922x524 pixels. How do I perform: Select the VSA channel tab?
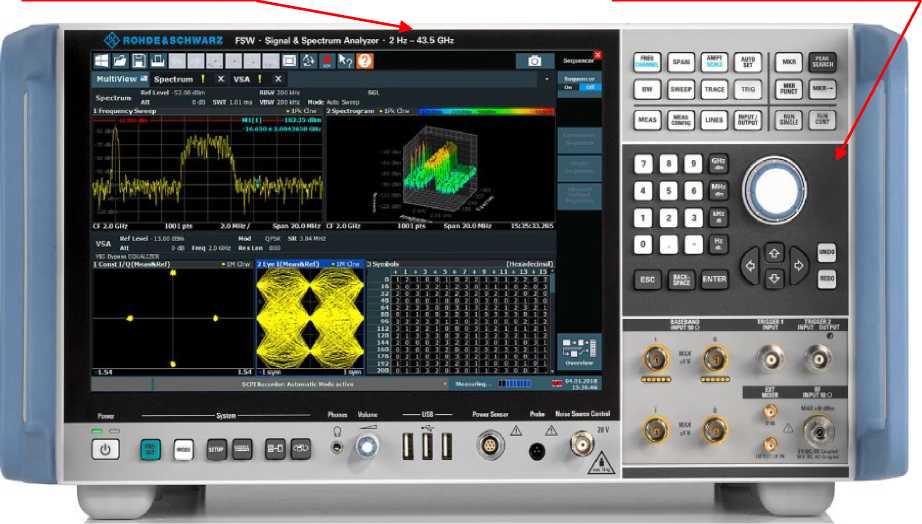point(243,78)
